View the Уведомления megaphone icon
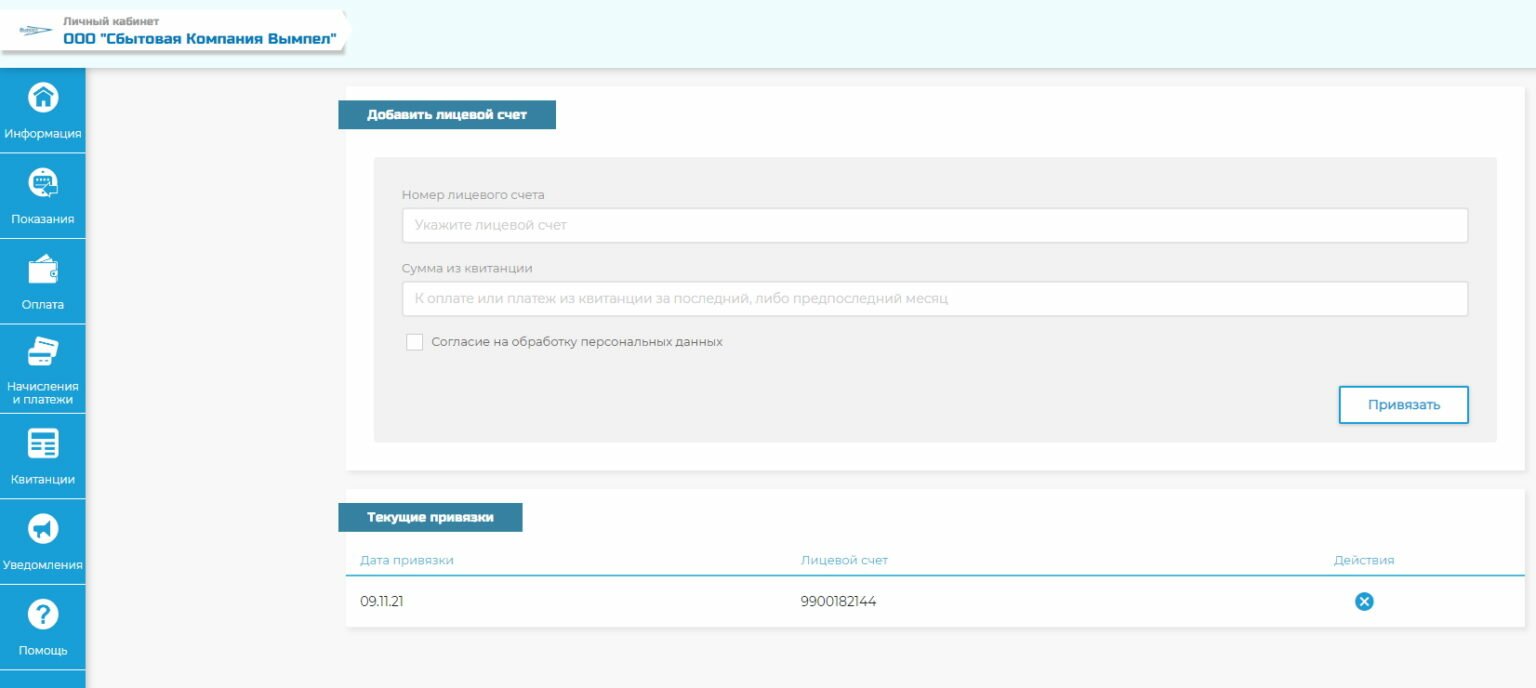 coord(43,529)
